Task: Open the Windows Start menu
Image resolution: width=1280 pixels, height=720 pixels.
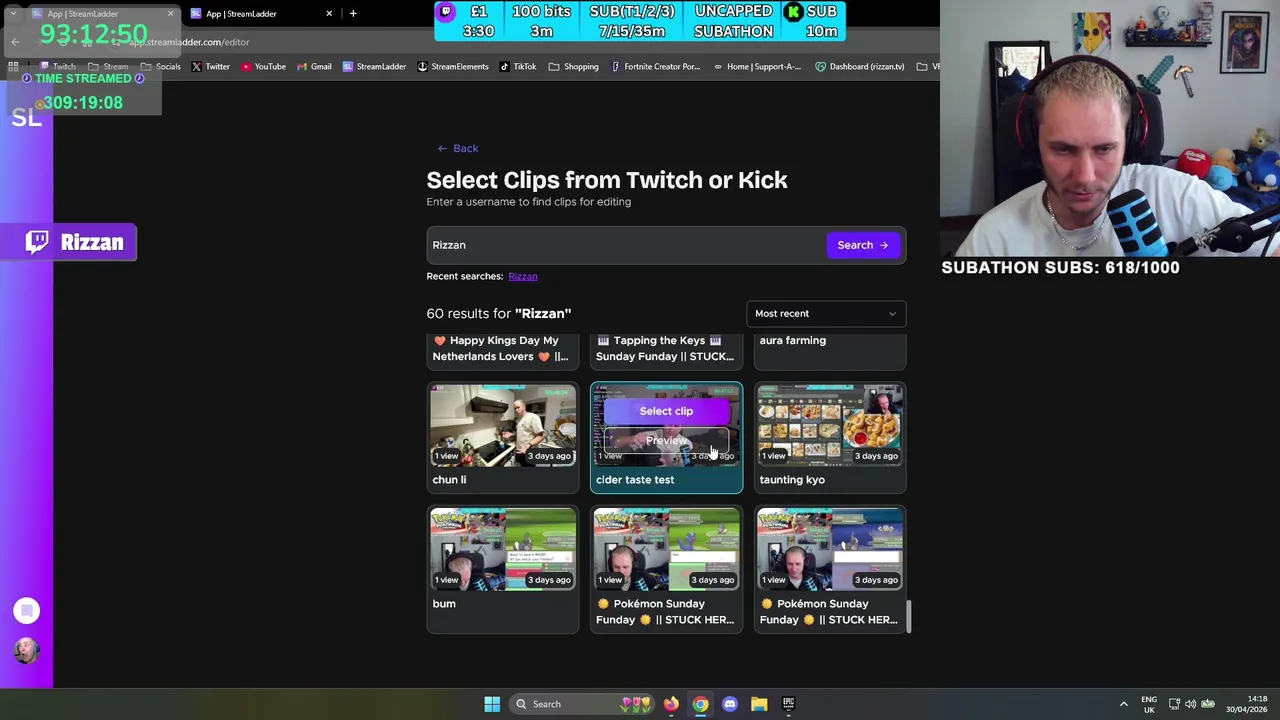Action: click(492, 704)
